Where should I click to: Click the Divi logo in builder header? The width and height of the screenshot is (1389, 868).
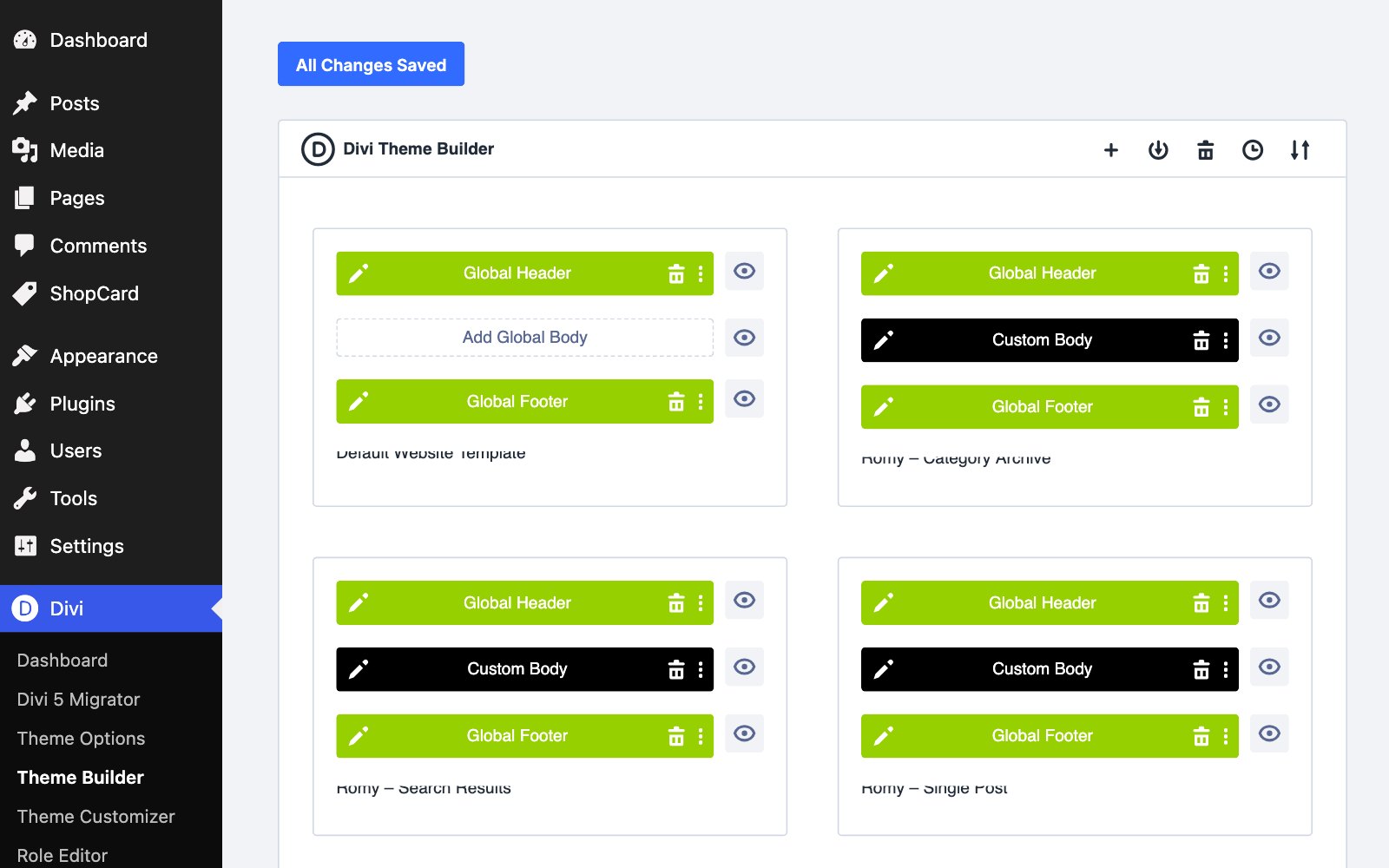tap(318, 149)
